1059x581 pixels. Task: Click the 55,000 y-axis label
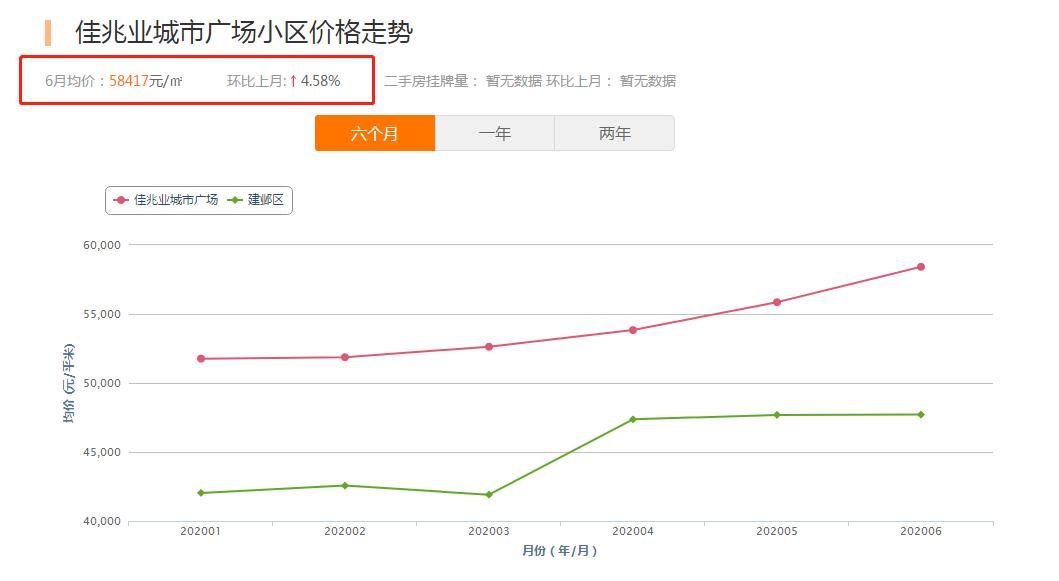point(102,314)
